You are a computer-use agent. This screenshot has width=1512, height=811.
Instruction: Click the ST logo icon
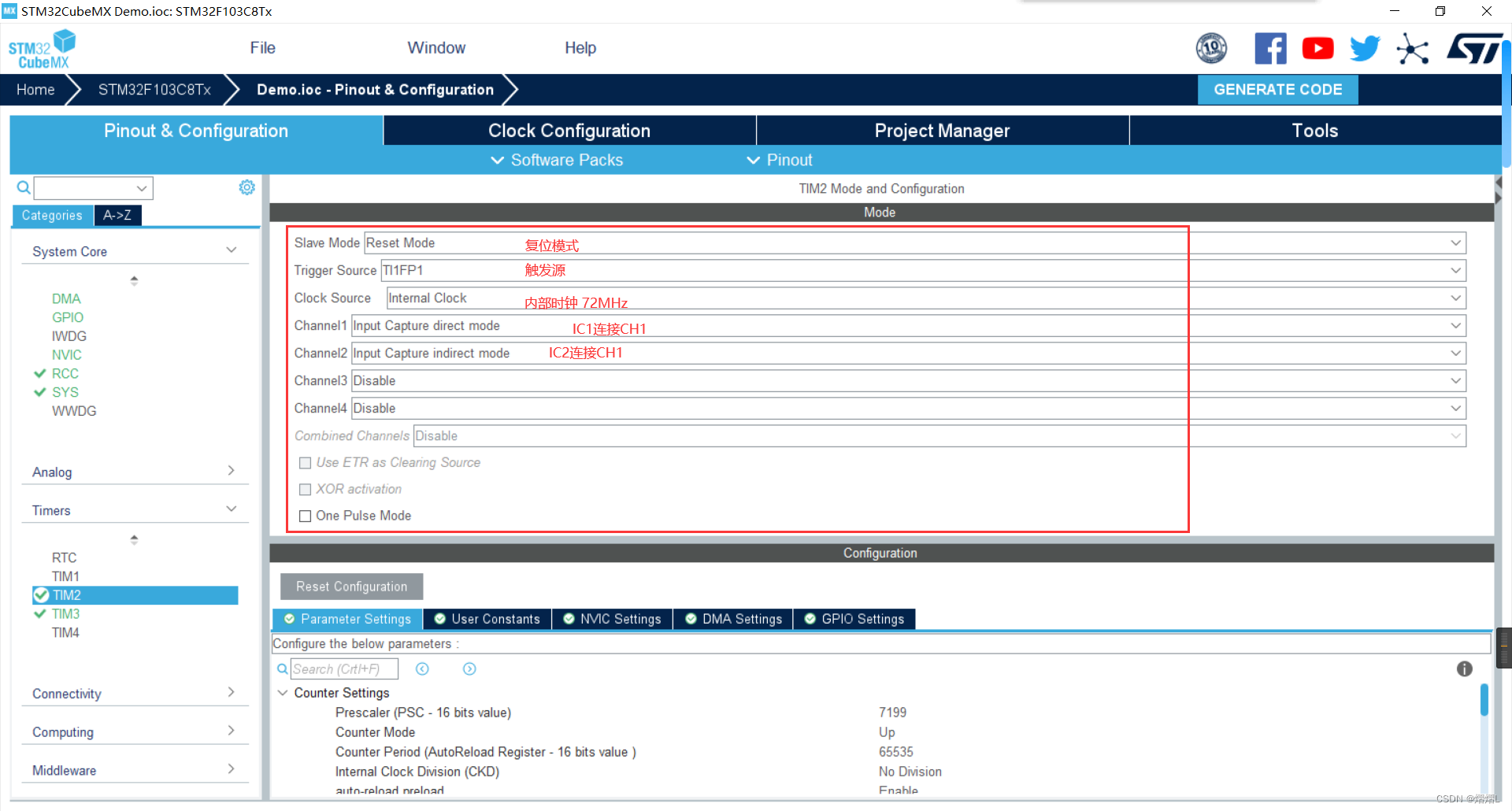(x=1474, y=48)
